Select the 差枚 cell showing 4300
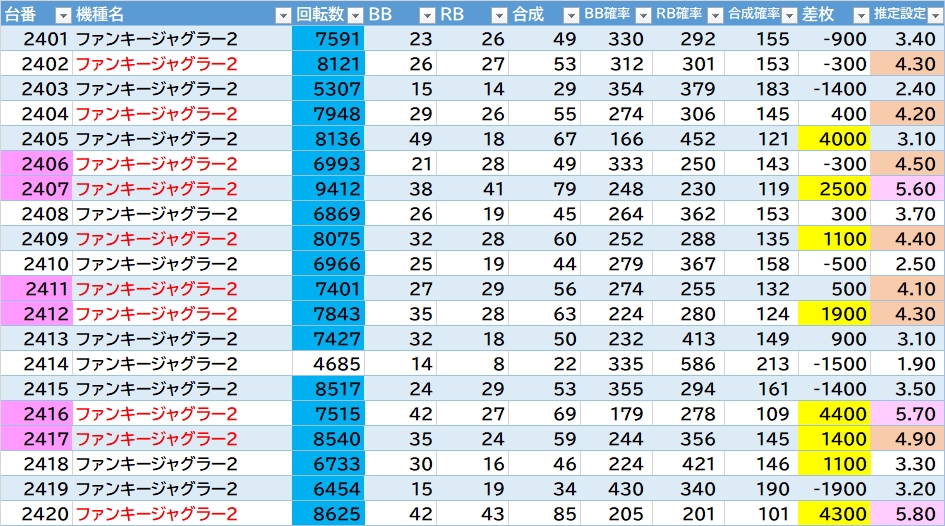 834,513
